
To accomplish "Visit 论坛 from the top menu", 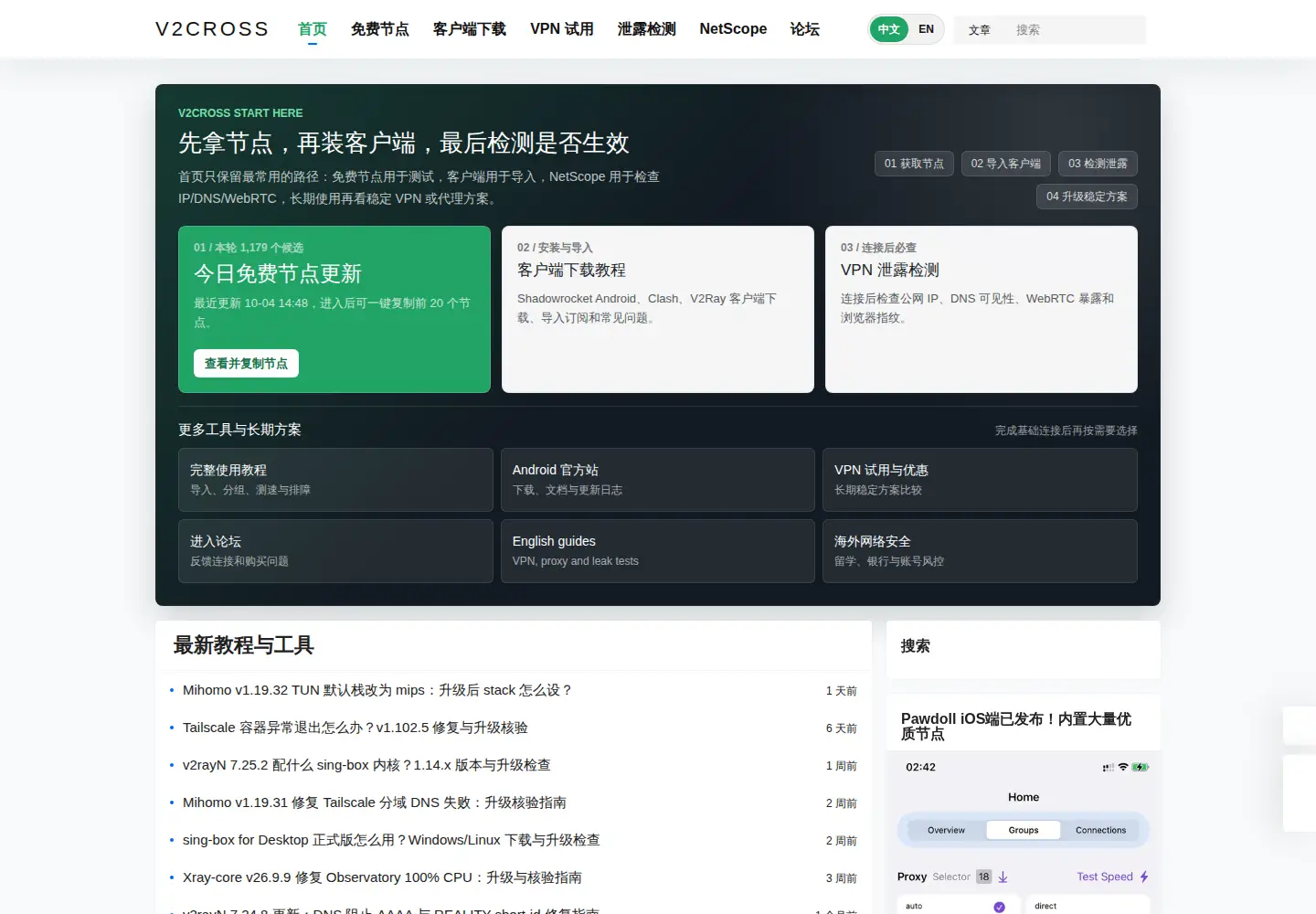I will (x=804, y=29).
